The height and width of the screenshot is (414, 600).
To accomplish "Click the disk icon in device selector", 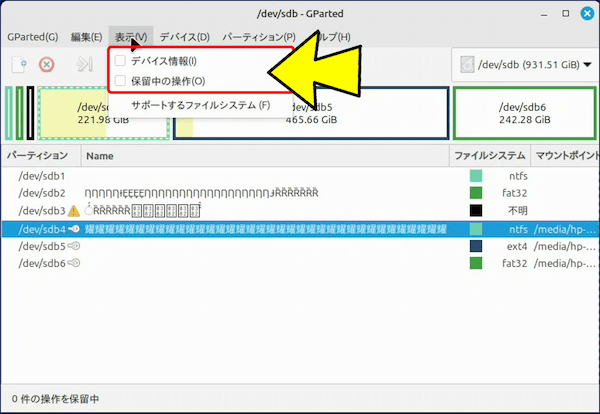I will (x=468, y=66).
